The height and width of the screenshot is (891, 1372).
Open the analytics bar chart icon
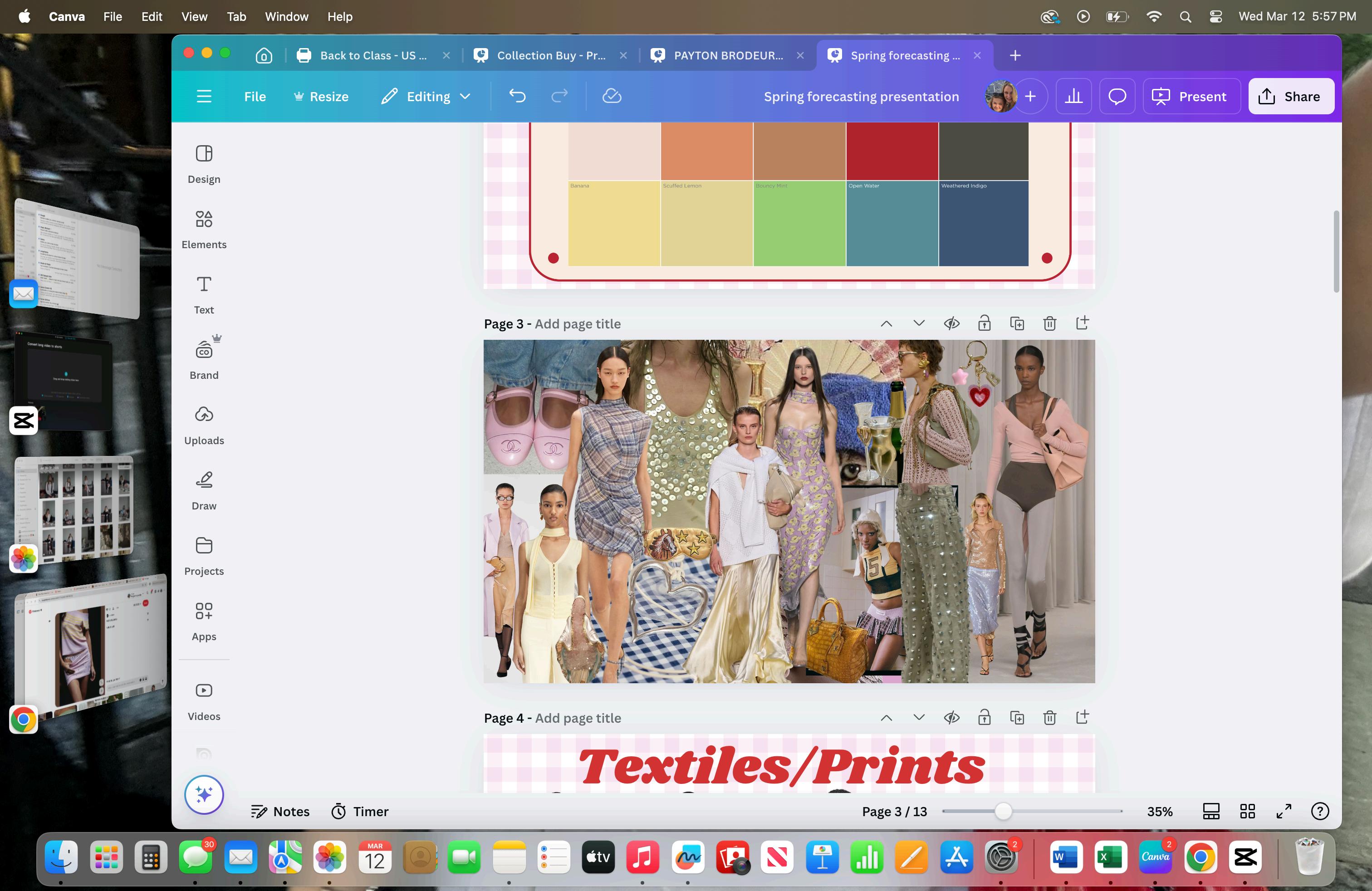pos(1073,96)
